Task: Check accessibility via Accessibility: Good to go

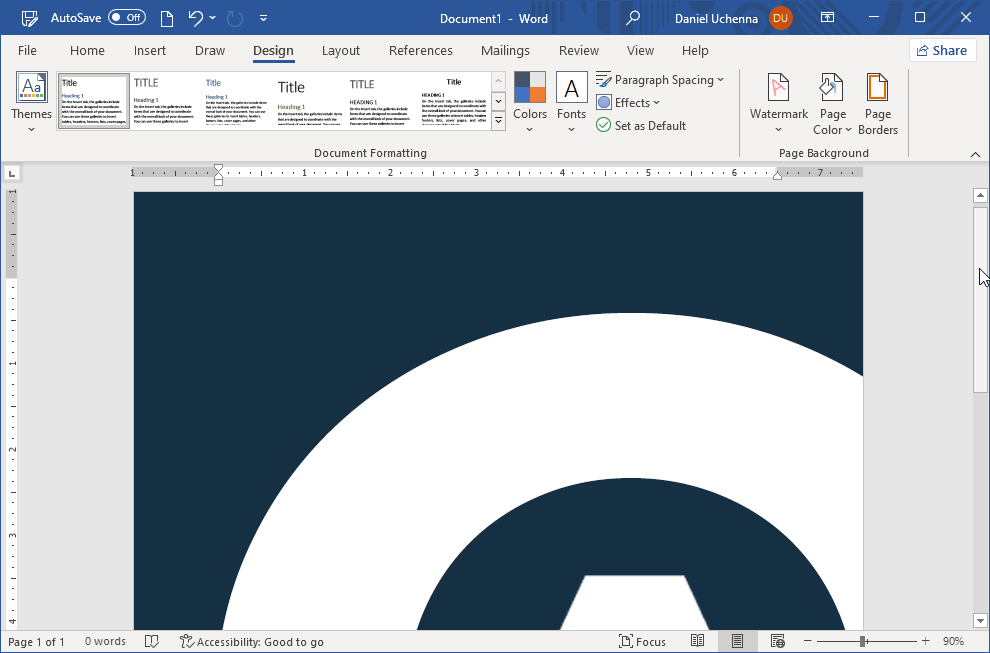Action: click(x=252, y=641)
